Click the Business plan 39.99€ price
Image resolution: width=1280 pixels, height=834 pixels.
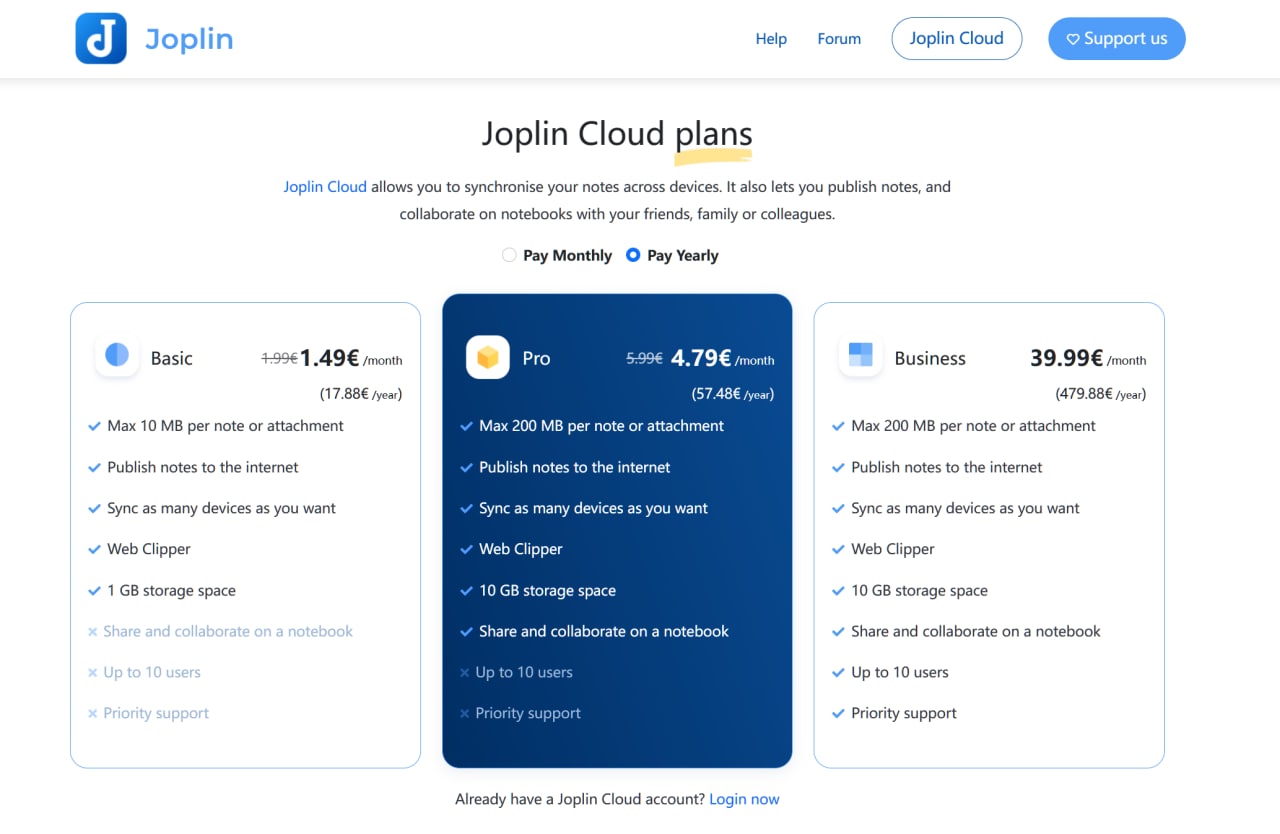point(1066,358)
